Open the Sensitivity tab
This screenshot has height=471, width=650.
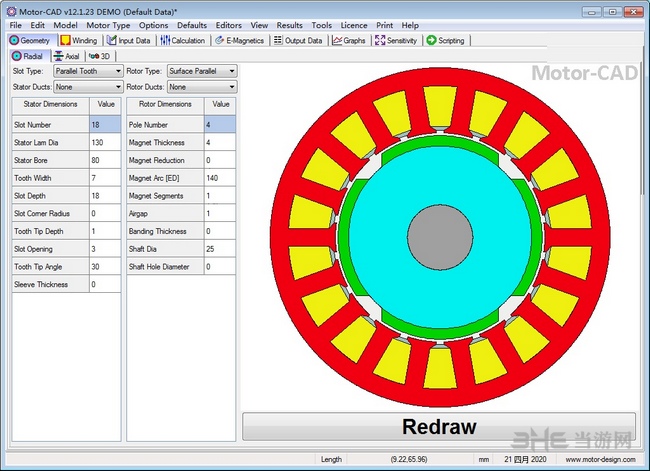pos(396,41)
